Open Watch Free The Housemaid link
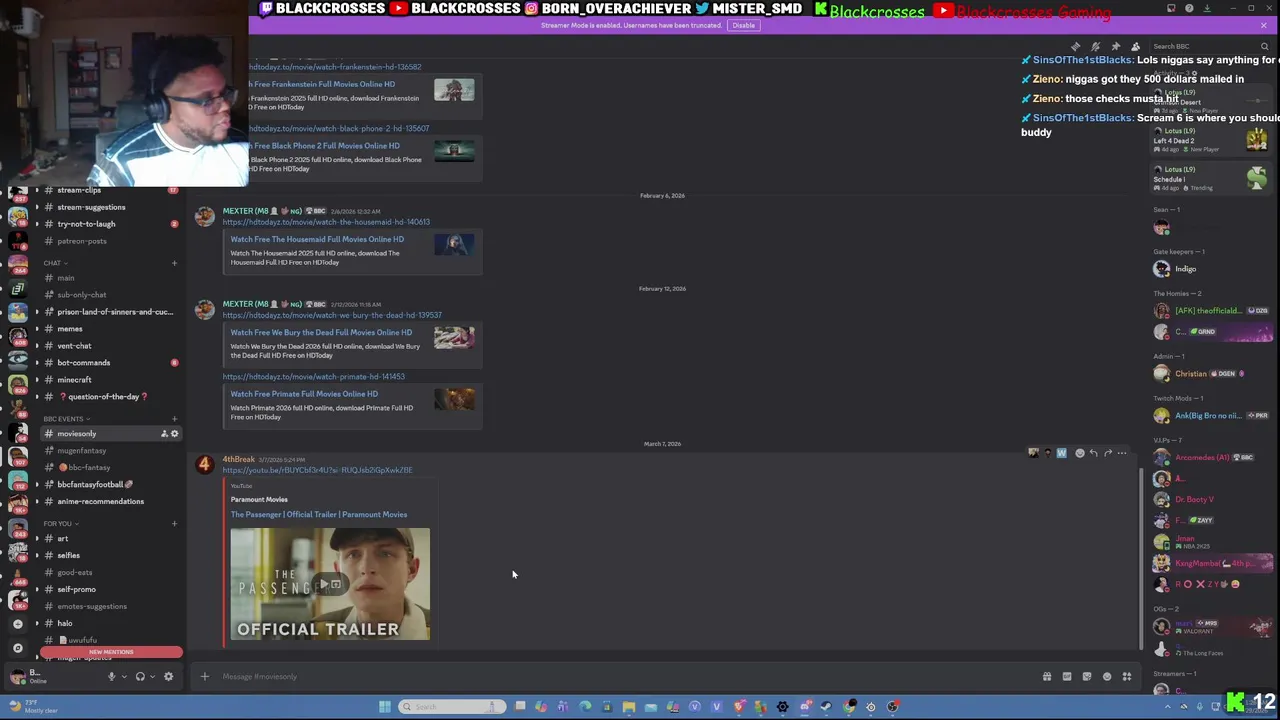 pyautogui.click(x=317, y=240)
